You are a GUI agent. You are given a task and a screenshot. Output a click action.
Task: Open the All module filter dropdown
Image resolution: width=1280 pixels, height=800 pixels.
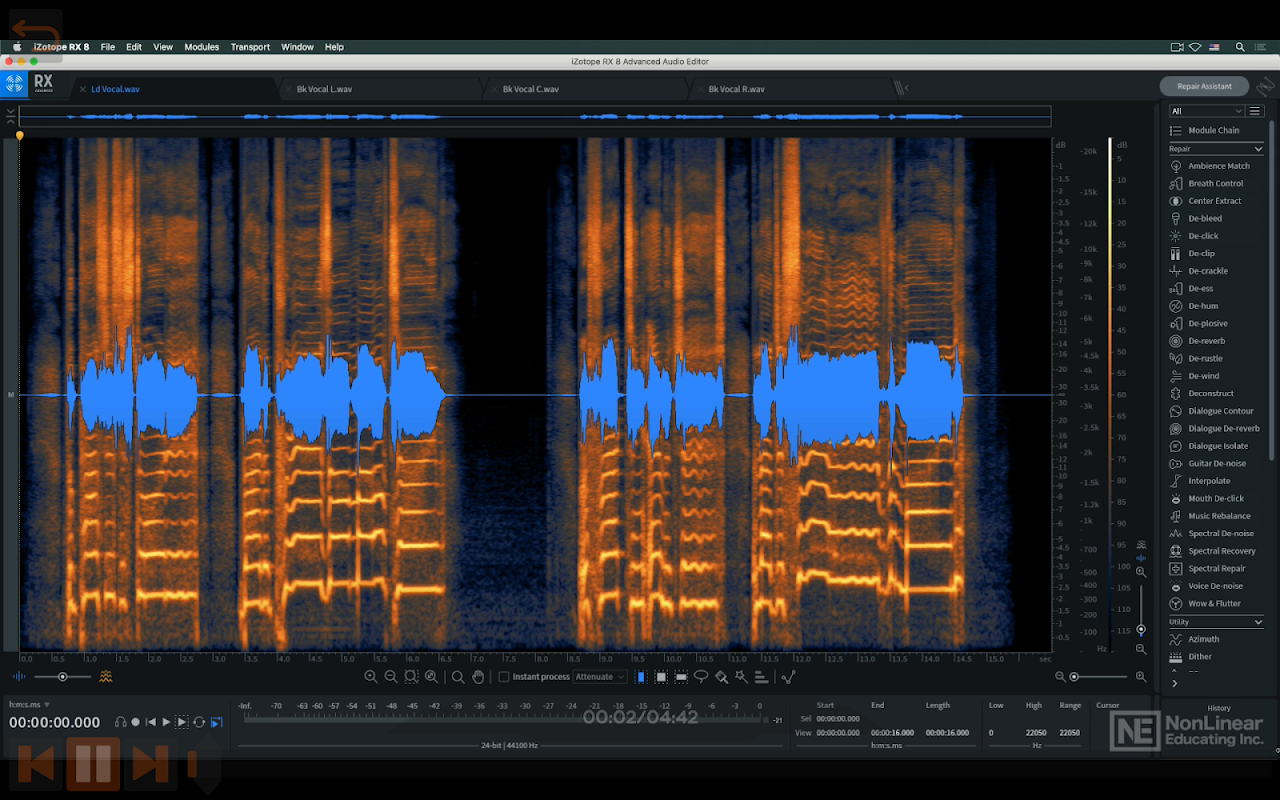pyautogui.click(x=1207, y=111)
